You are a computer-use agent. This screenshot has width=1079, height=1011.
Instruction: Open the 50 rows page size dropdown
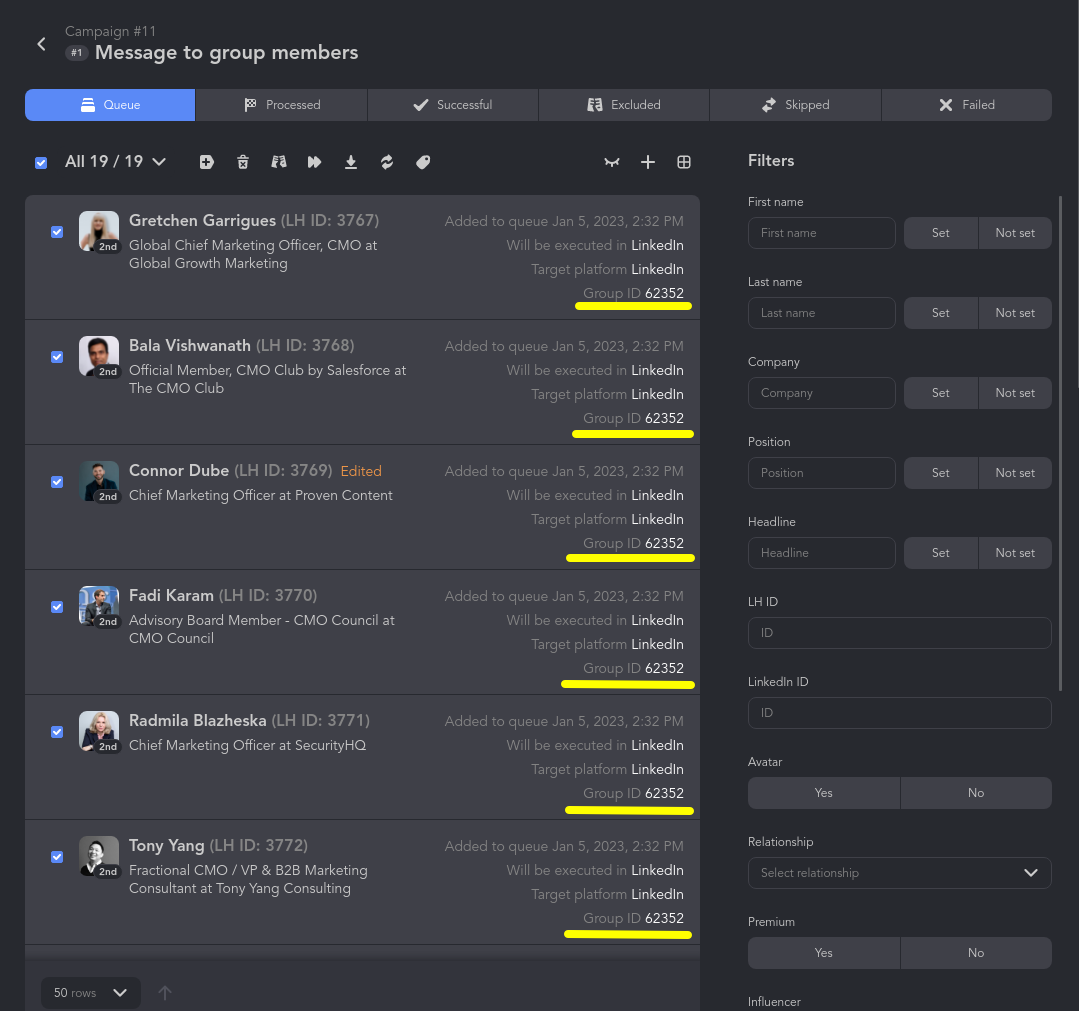click(91, 993)
